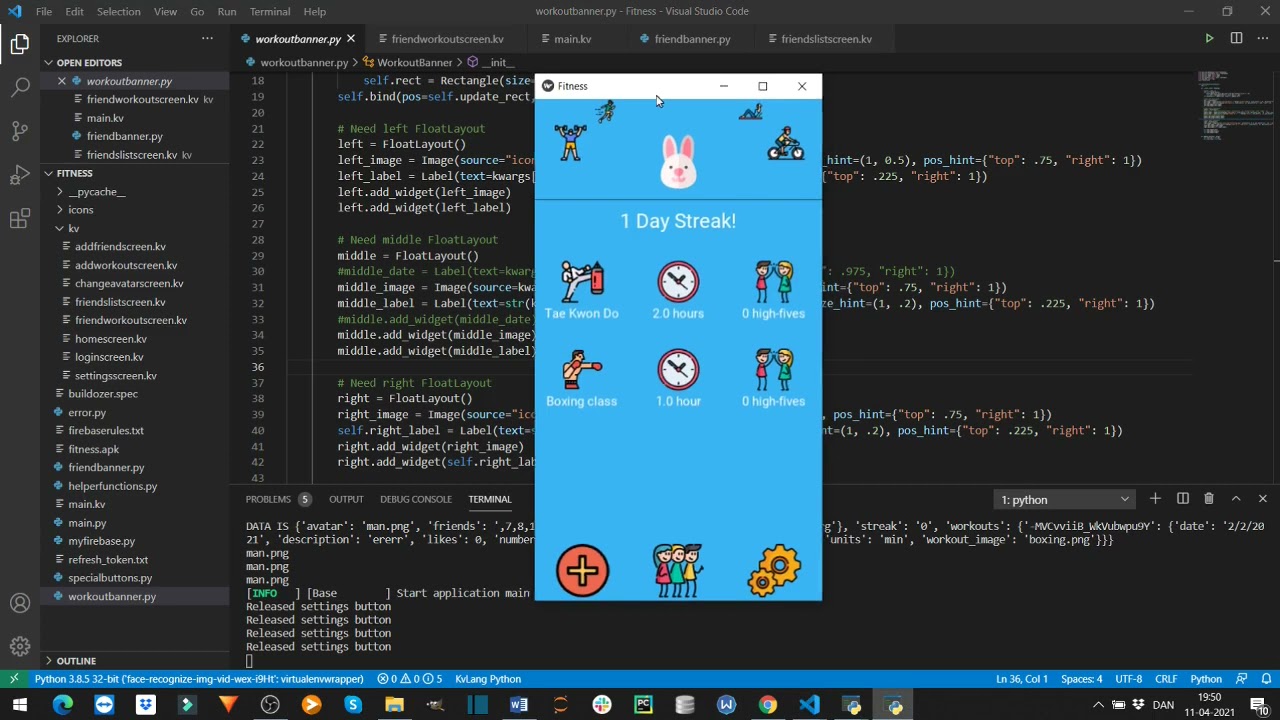1280x720 pixels.
Task: Switch to the friendbanner.py tab
Action: coord(692,39)
